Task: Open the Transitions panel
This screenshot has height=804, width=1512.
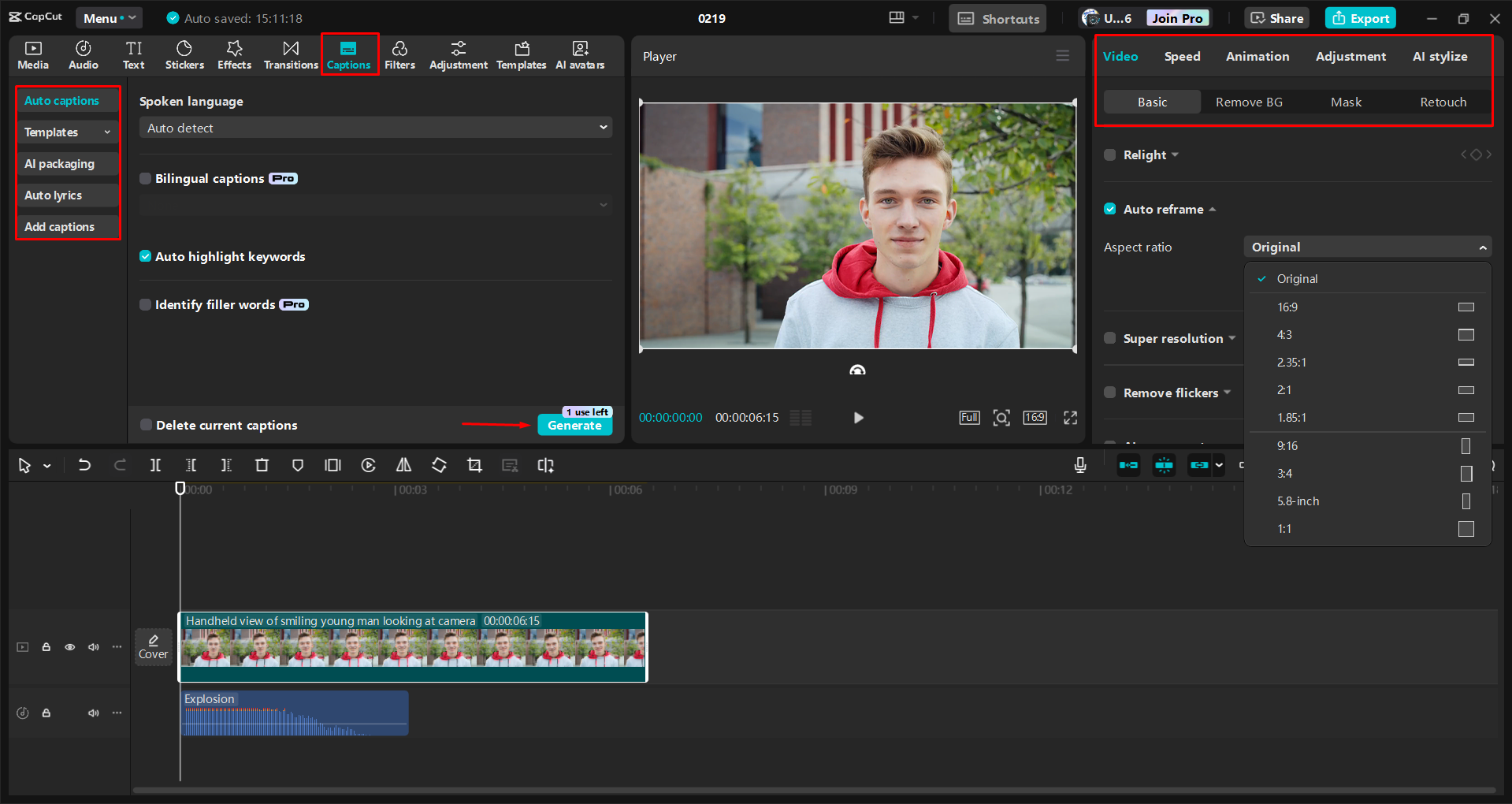Action: click(291, 55)
